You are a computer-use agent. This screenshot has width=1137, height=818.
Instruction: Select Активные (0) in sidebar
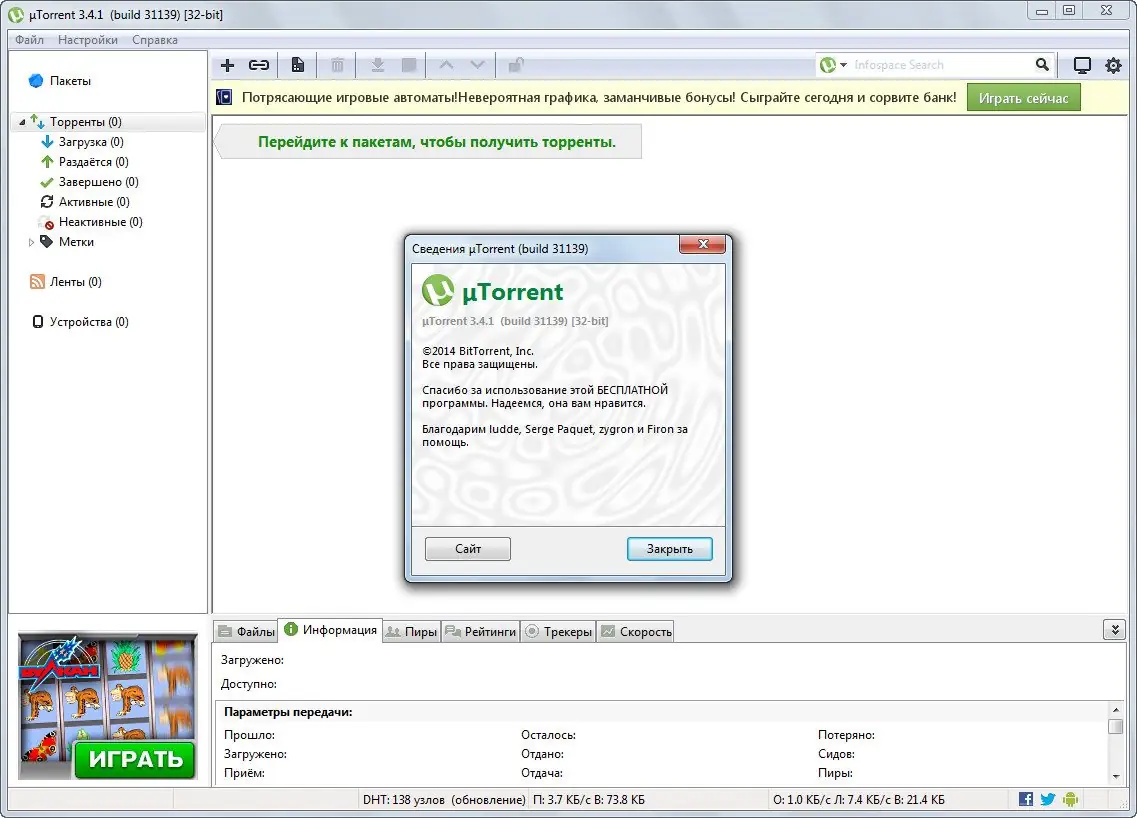94,202
